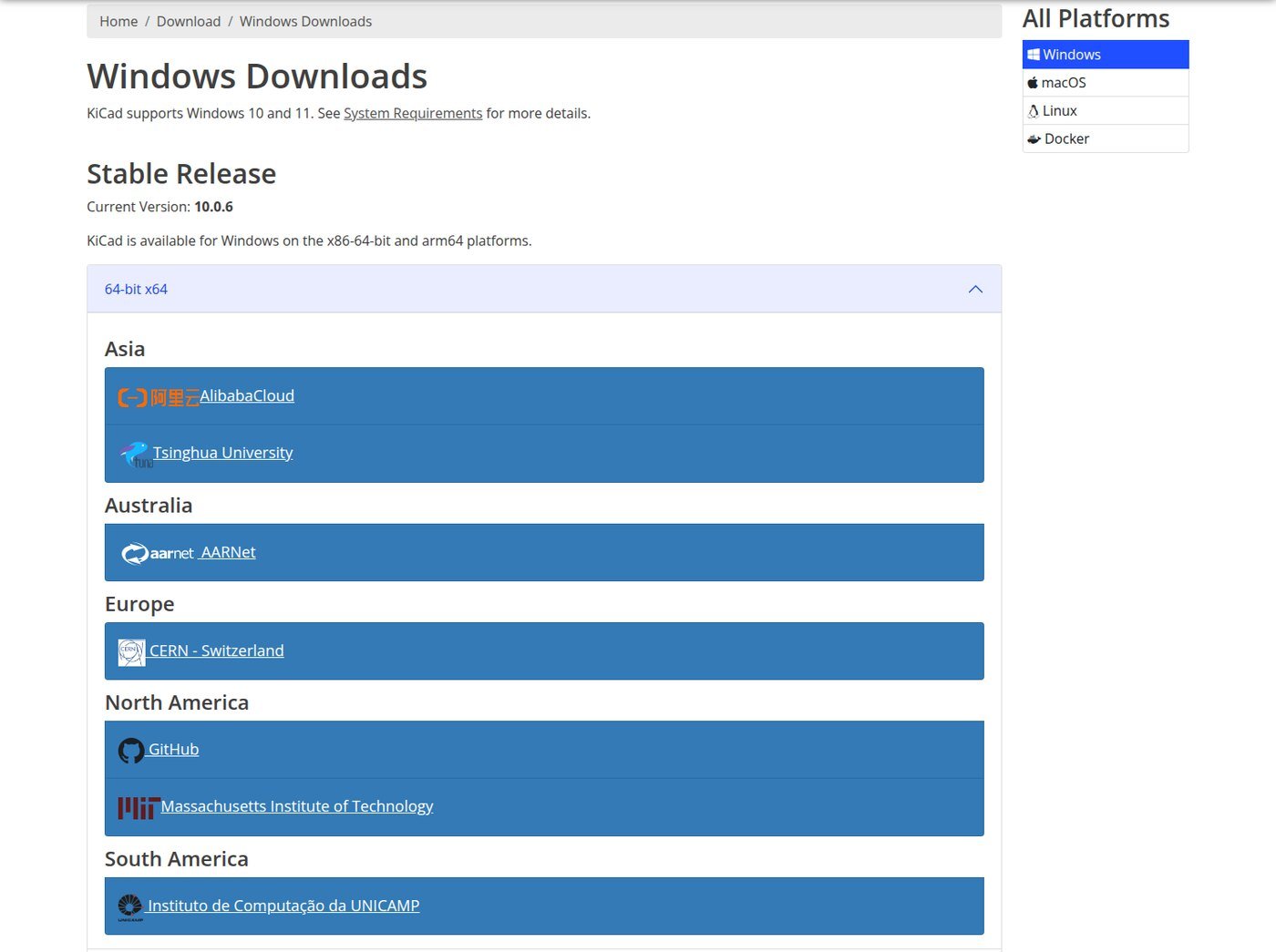Click the MIT logo icon
The width and height of the screenshot is (1276, 952).
[139, 808]
